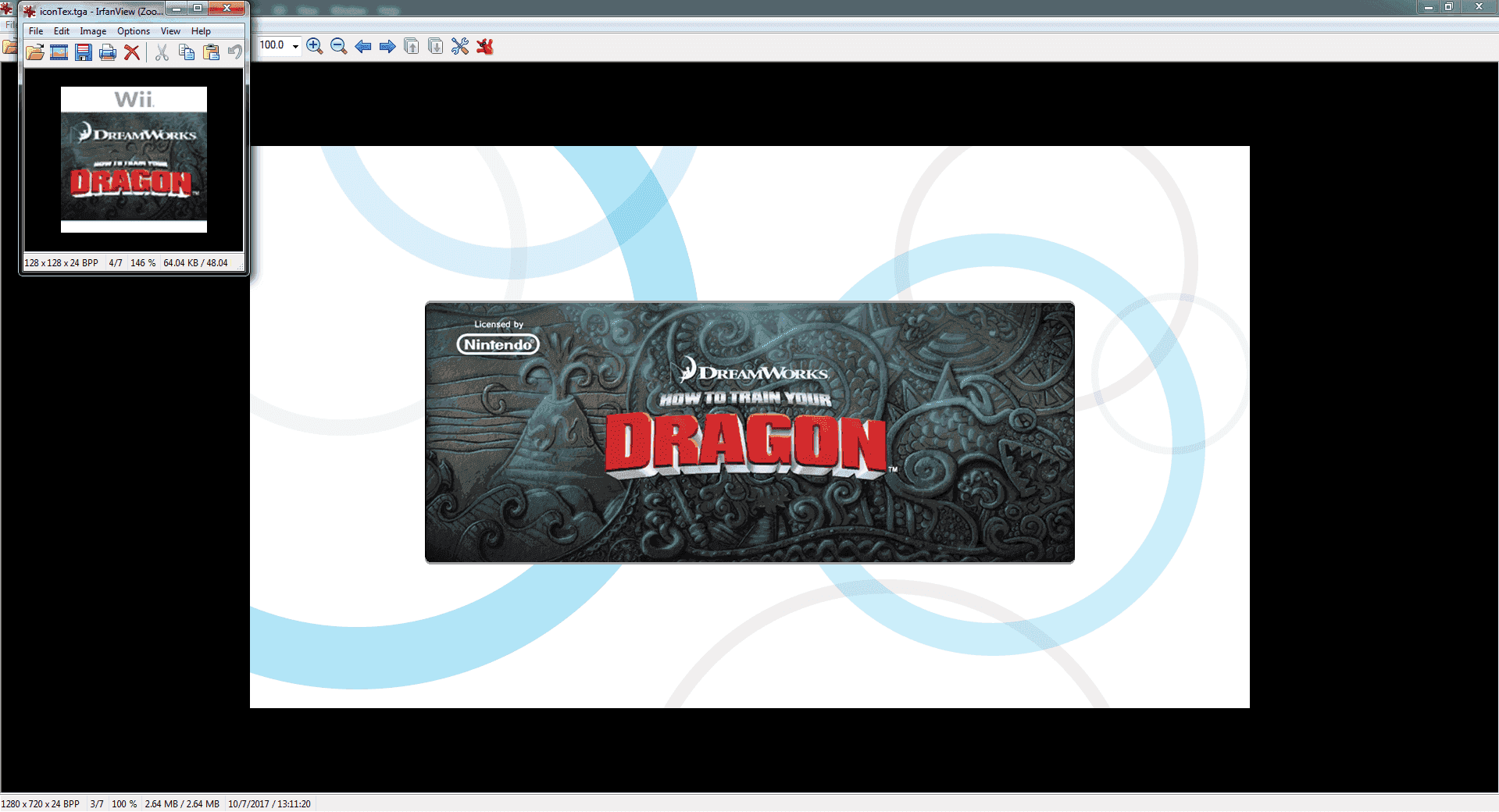Close the iconTex.tga window
The image size is (1499, 812).
click(227, 9)
